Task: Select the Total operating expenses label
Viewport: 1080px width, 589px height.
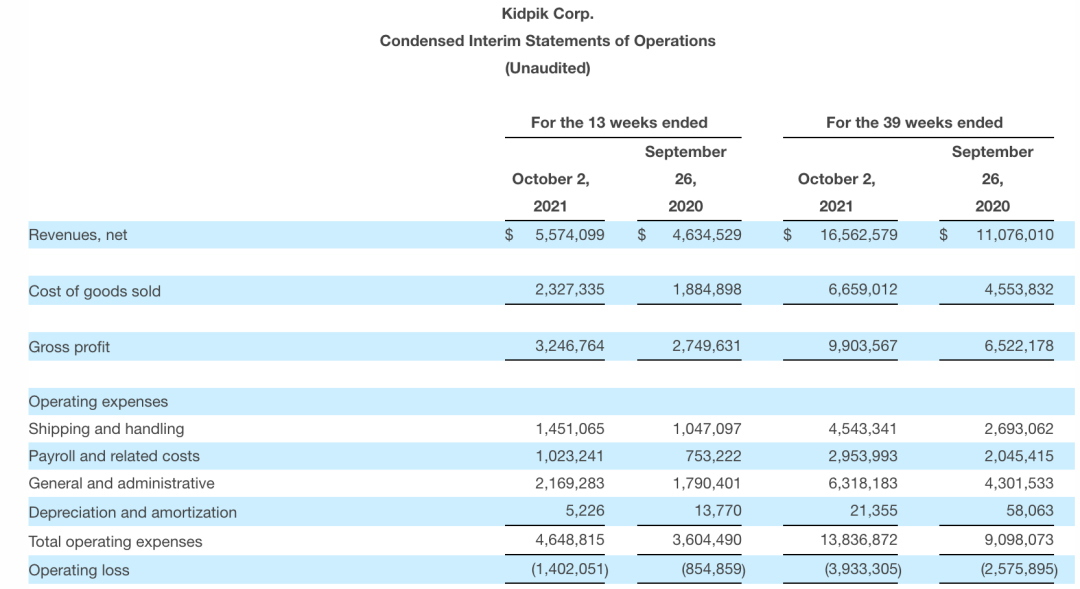Action: click(115, 541)
